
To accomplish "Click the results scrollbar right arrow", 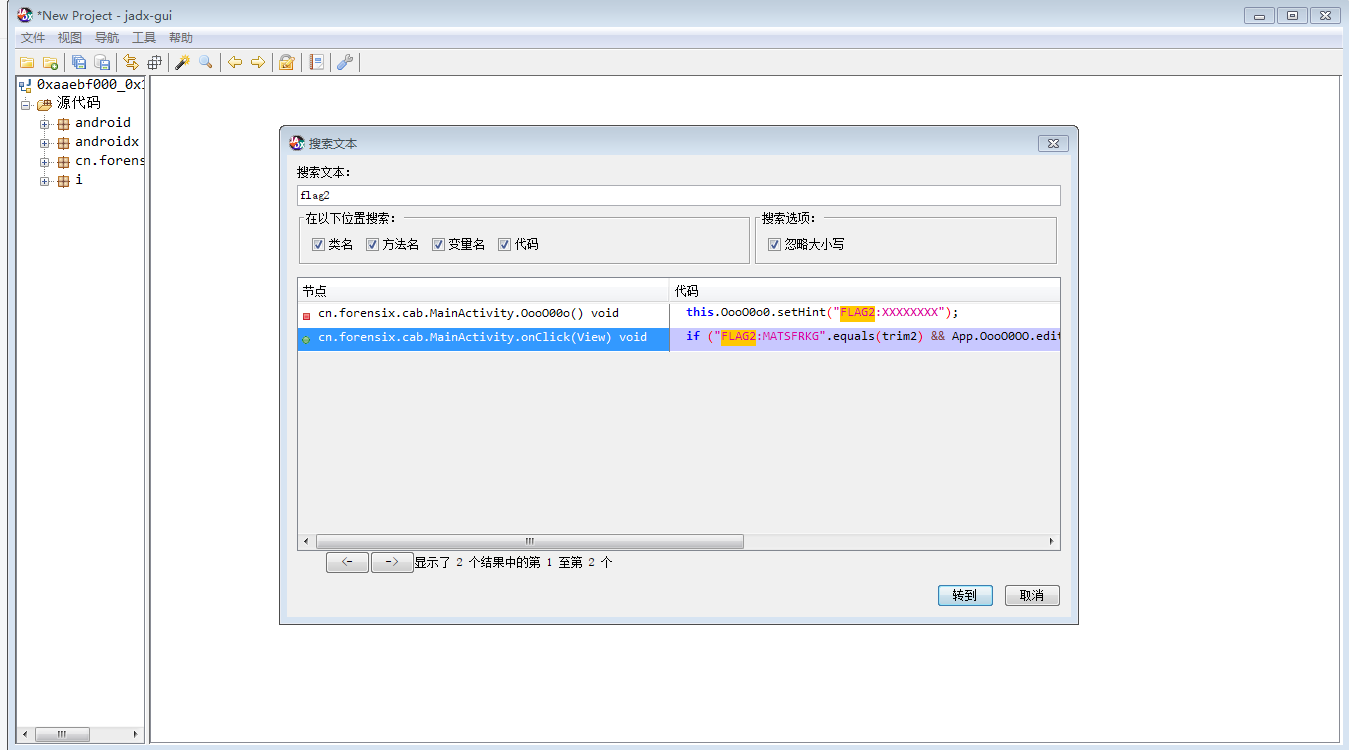I will (x=1051, y=541).
